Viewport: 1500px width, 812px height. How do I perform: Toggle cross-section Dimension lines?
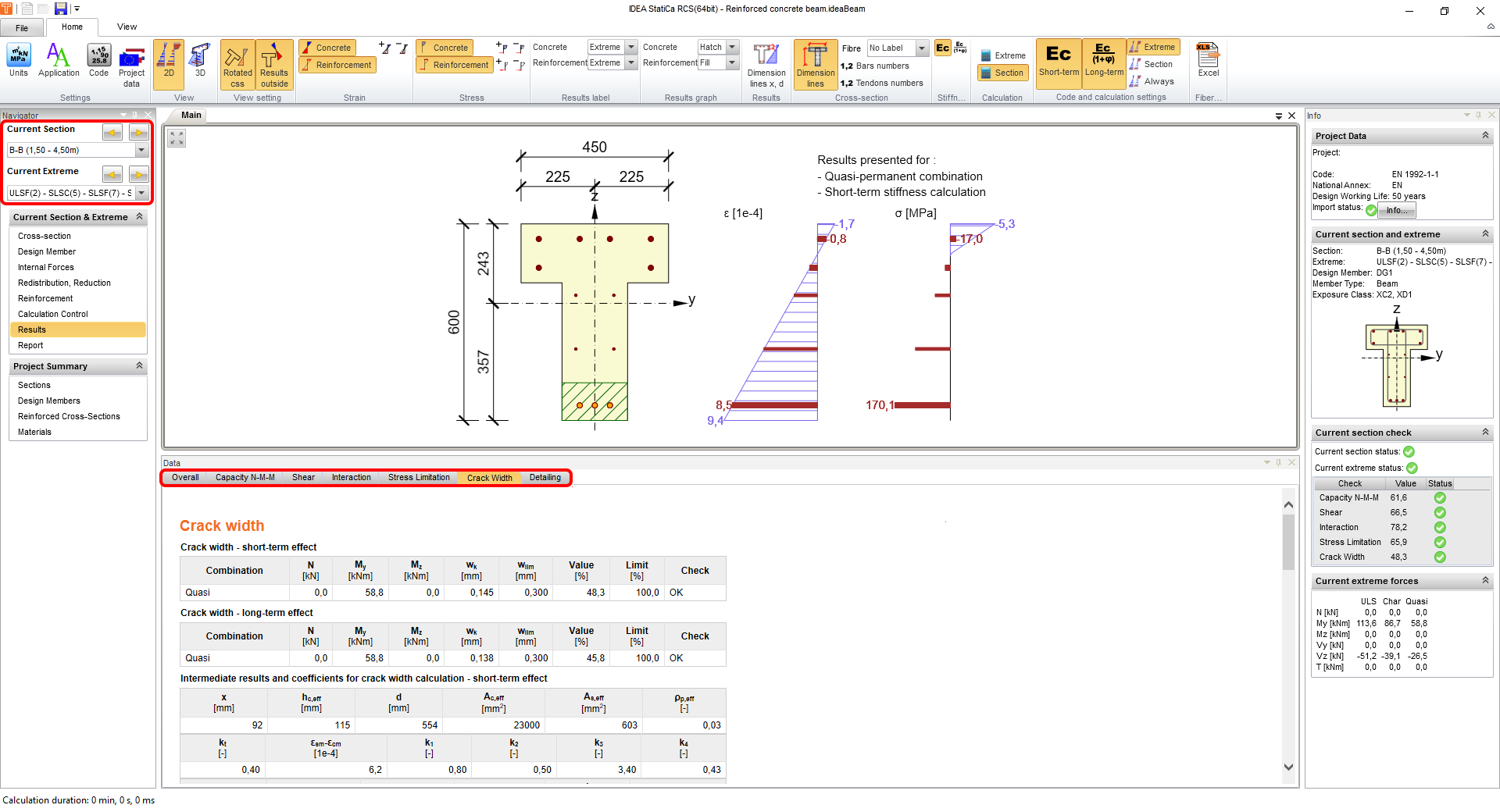[x=816, y=66]
